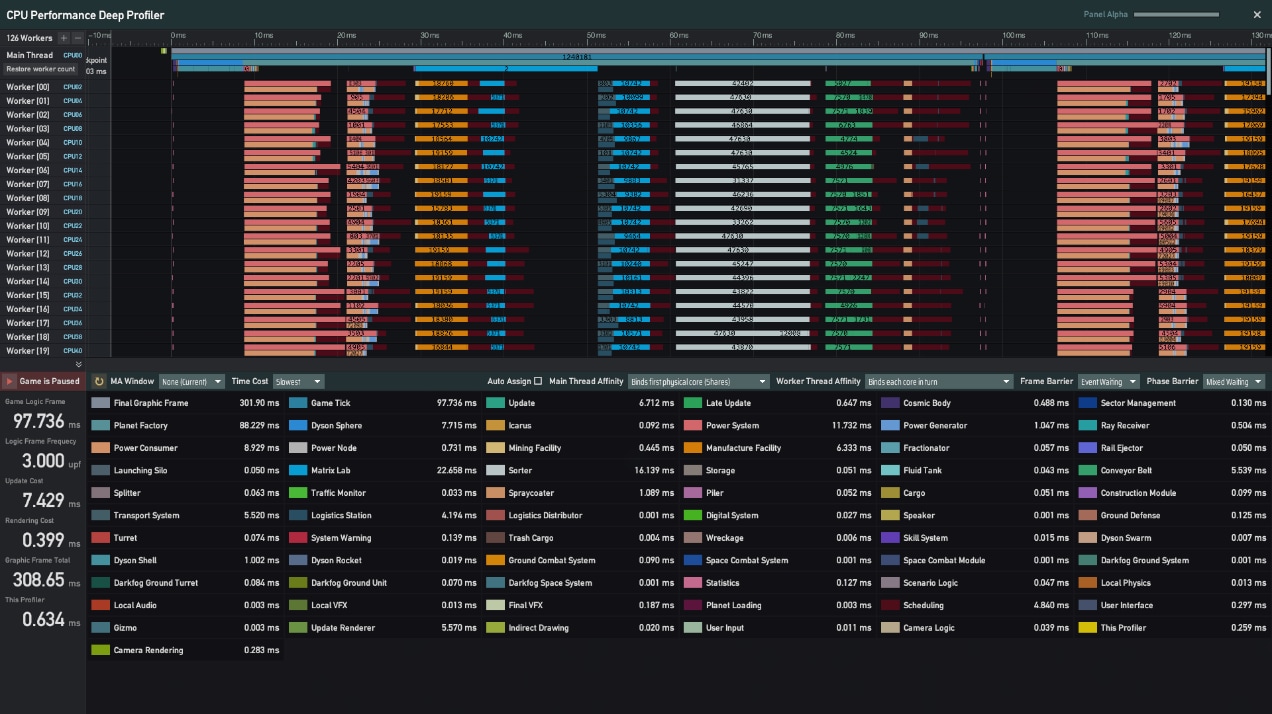1272x714 pixels.
Task: Open the MA Window dropdown
Action: click(191, 381)
